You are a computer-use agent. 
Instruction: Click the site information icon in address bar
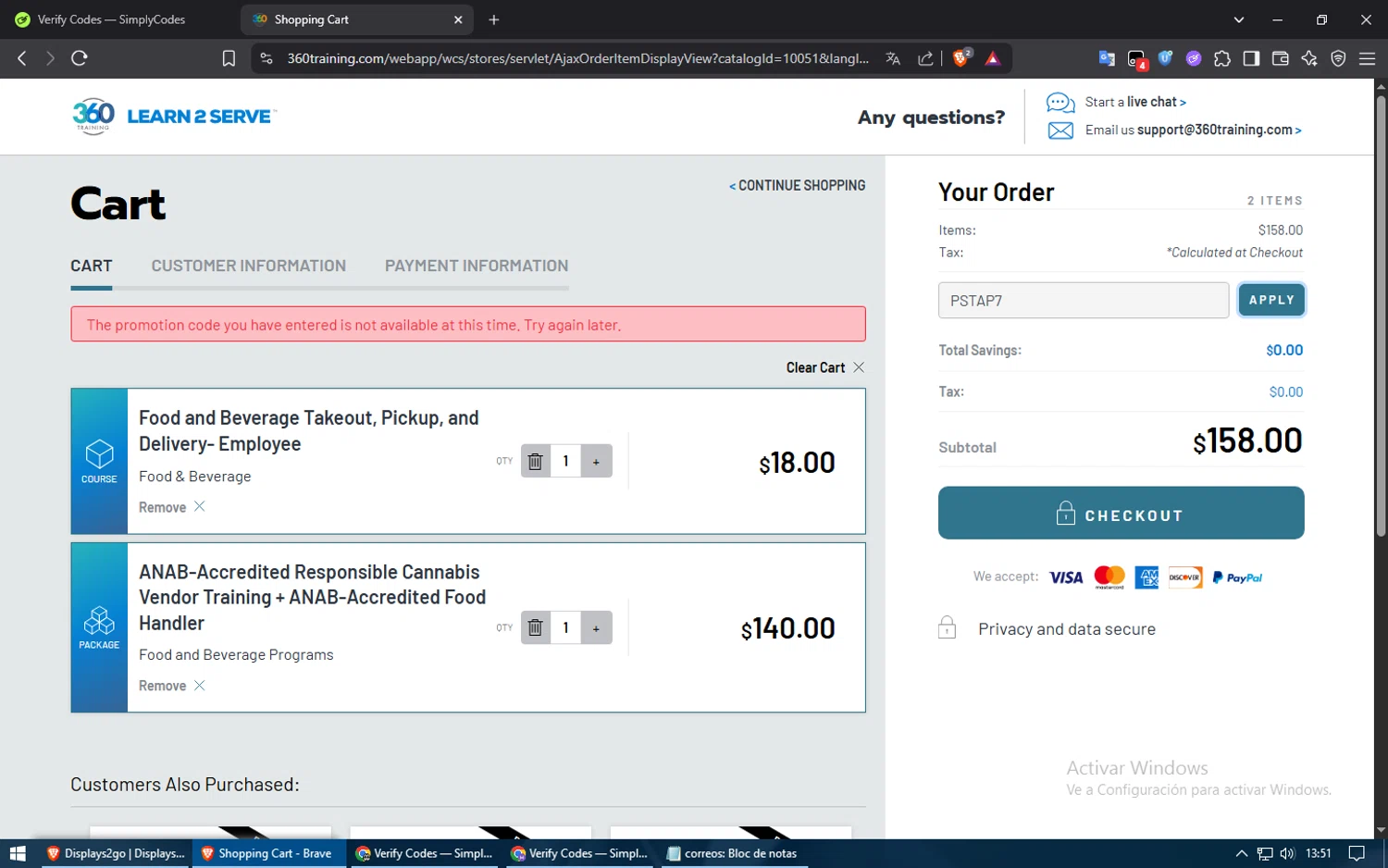tap(266, 58)
